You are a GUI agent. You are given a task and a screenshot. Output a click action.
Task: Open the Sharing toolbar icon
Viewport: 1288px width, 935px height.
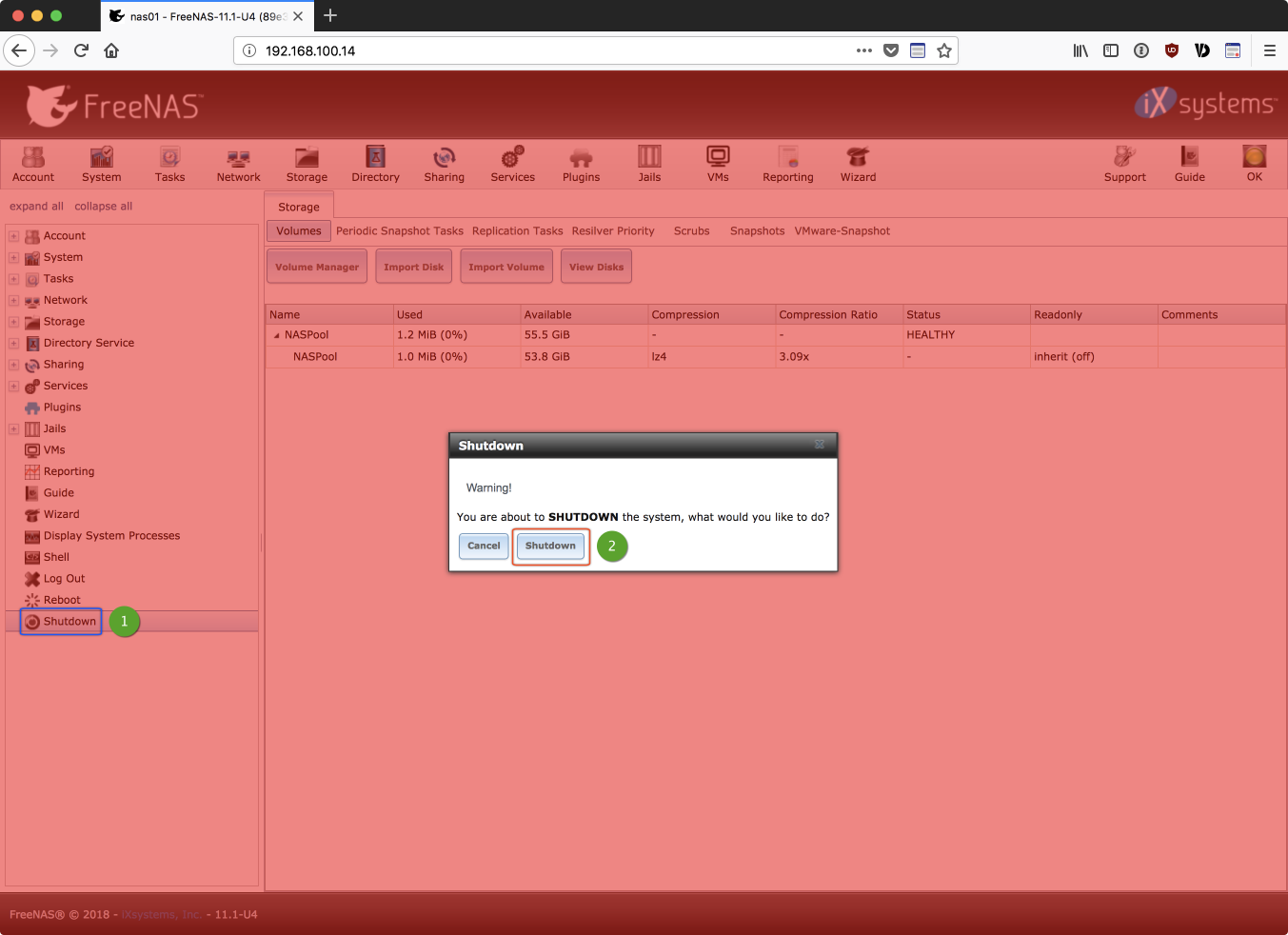pyautogui.click(x=444, y=164)
